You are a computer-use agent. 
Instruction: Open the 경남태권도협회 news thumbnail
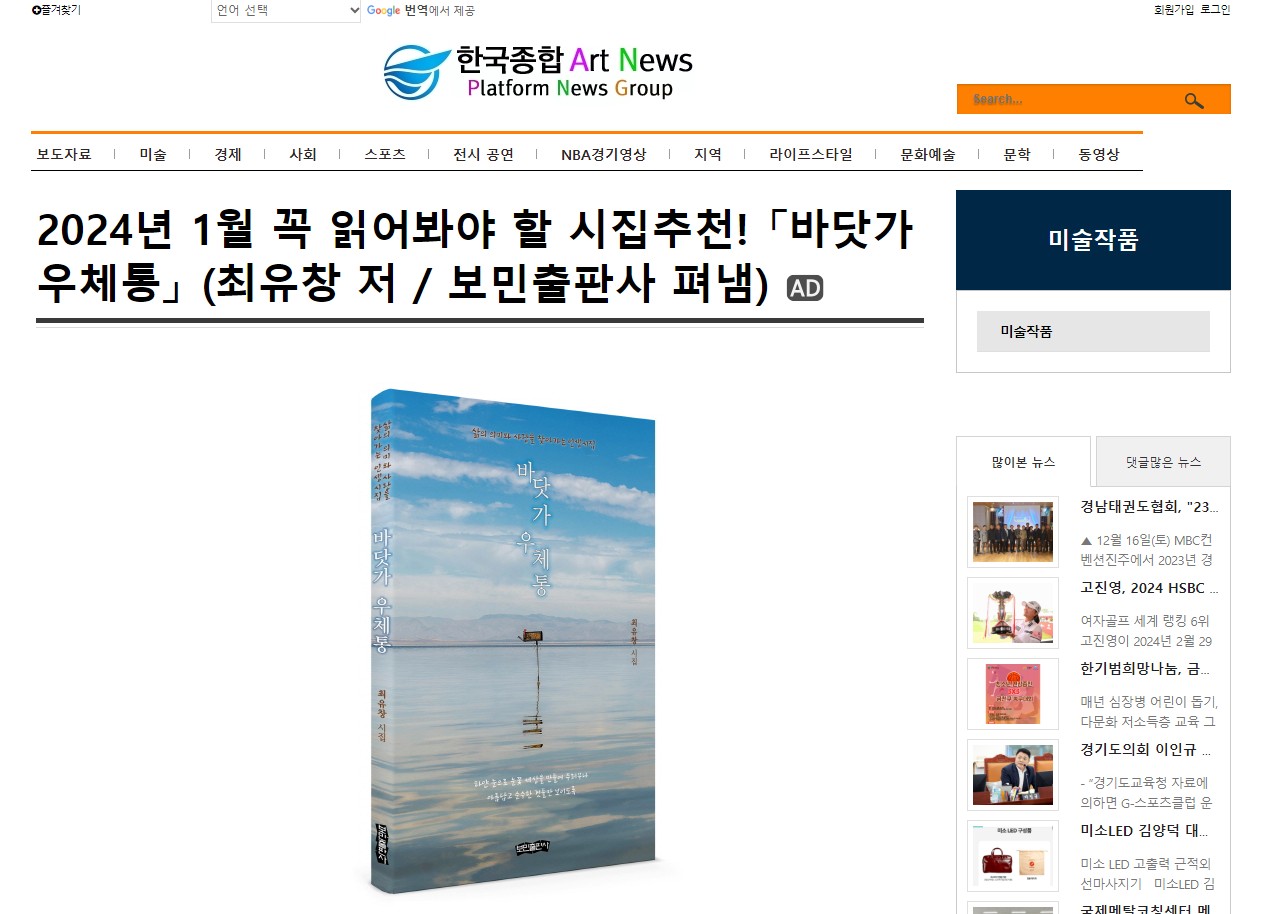tap(1013, 532)
